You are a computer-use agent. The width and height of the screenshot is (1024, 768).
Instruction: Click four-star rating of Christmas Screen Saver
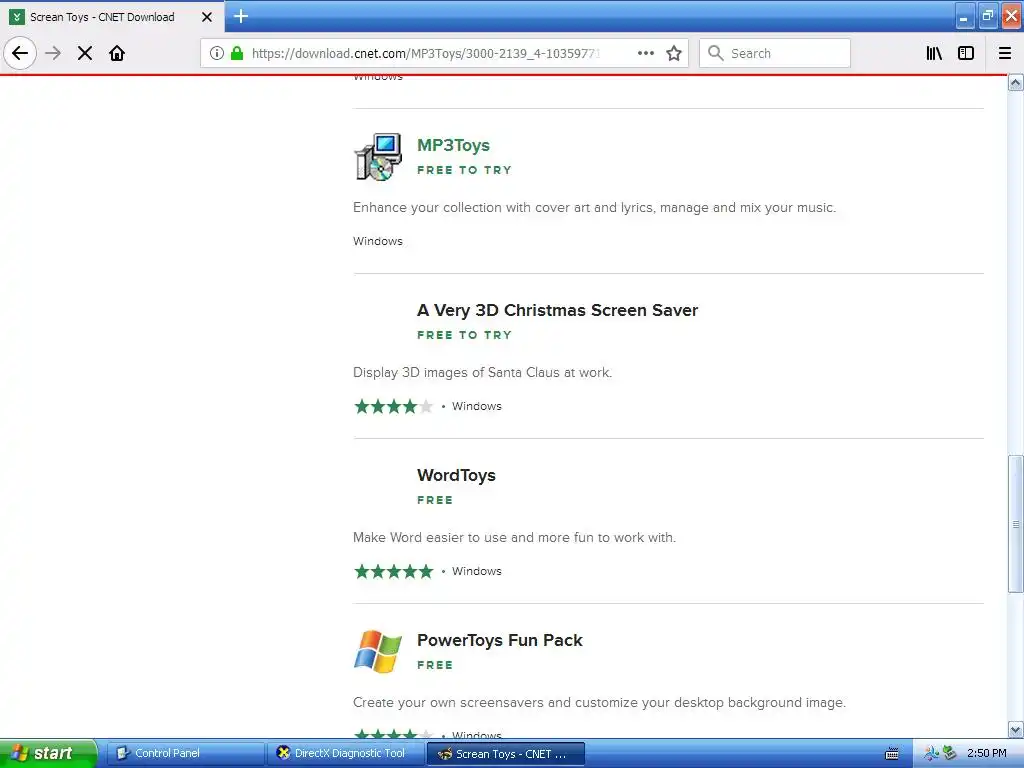click(394, 406)
